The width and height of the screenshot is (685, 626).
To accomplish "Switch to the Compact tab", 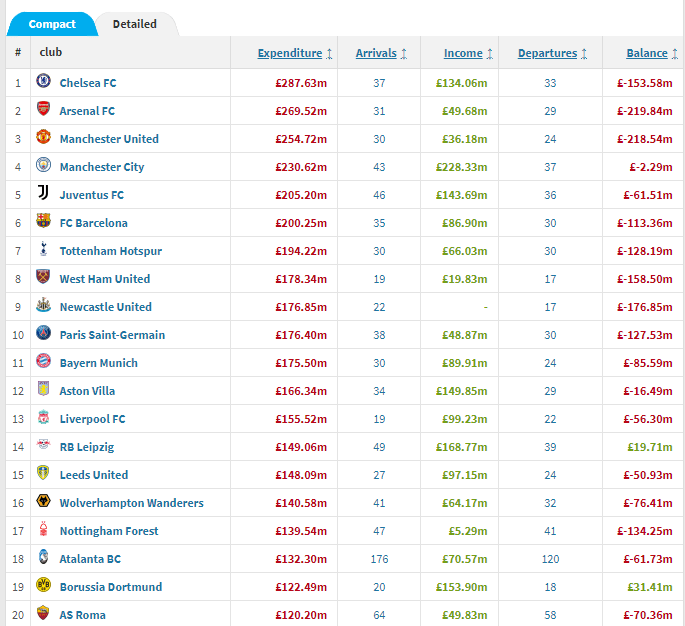I will click(52, 24).
